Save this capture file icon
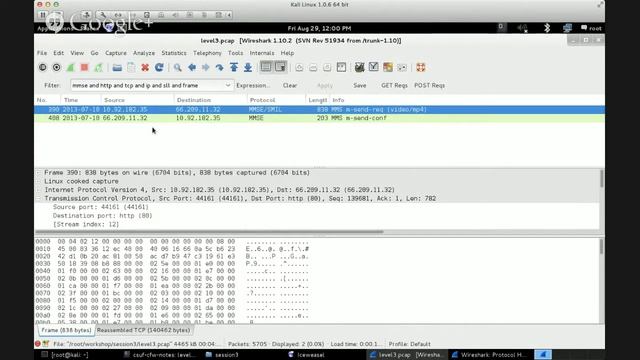 131,67
